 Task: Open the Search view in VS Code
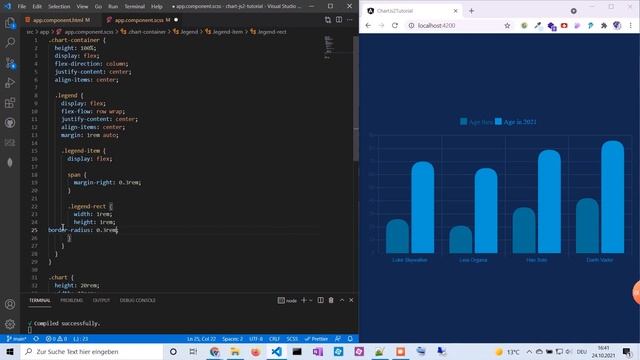(10, 42)
